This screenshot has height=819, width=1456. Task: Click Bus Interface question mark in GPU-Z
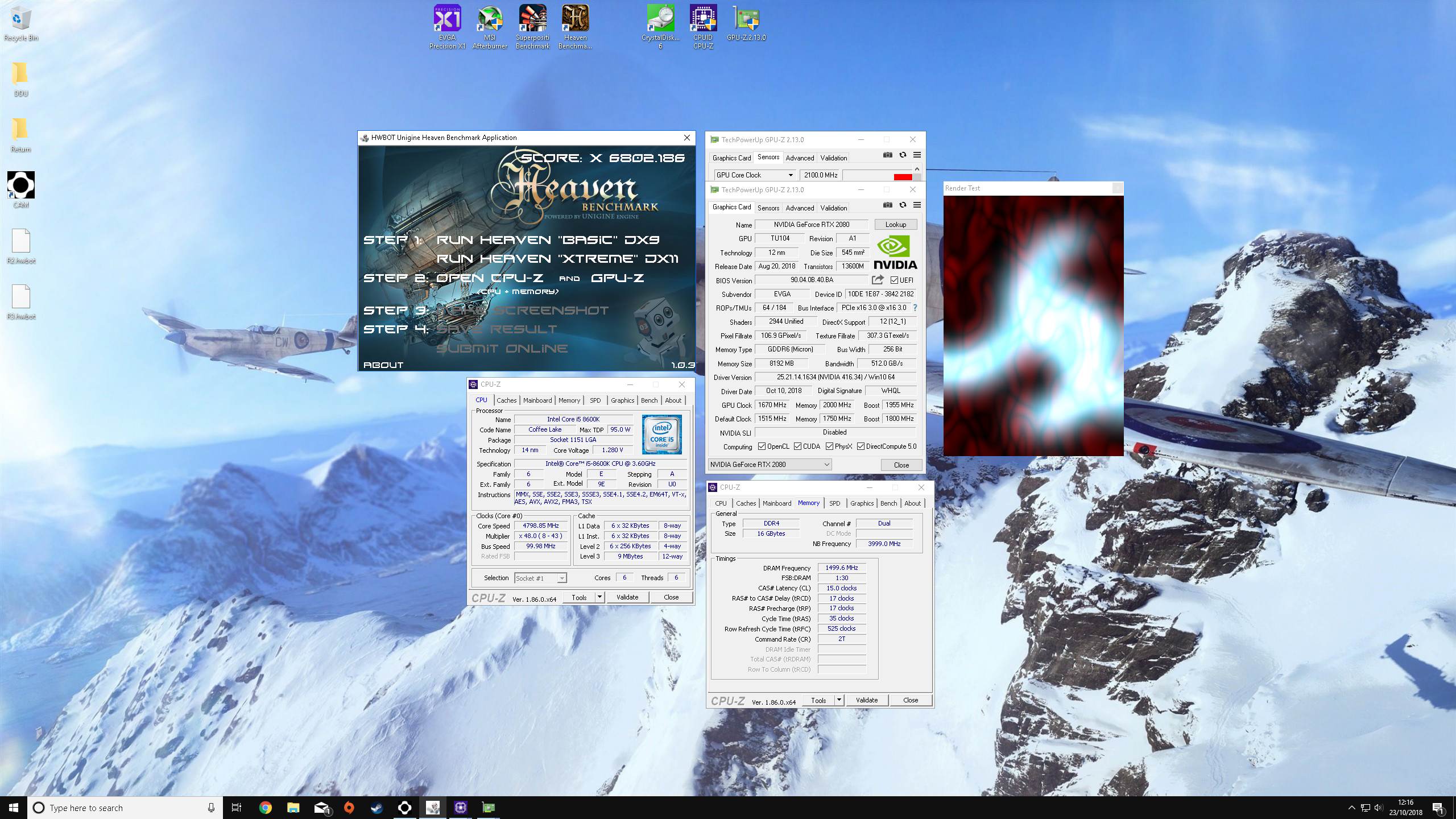[x=915, y=308]
